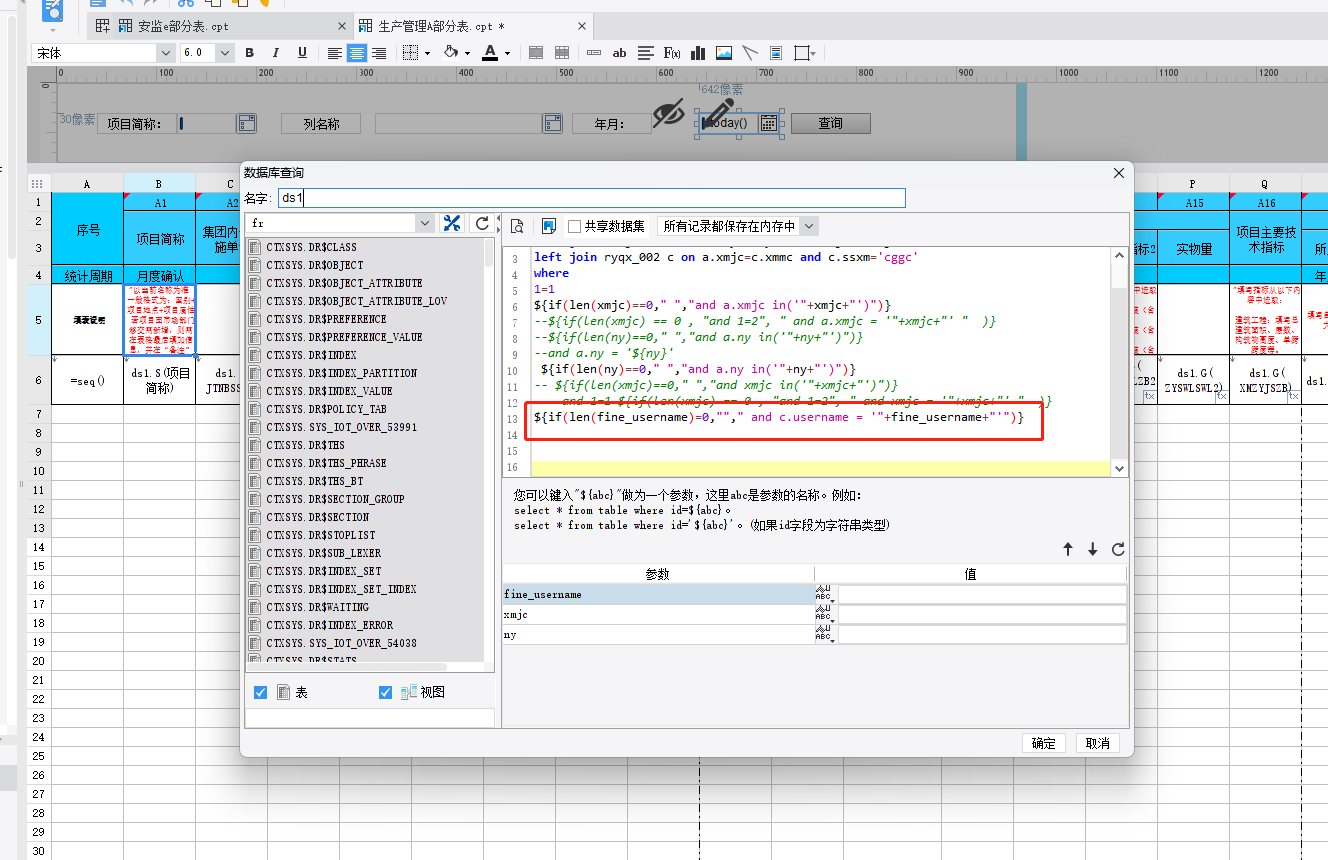Enable the 共享数据集 checkbox
The width and height of the screenshot is (1328, 860).
[575, 226]
